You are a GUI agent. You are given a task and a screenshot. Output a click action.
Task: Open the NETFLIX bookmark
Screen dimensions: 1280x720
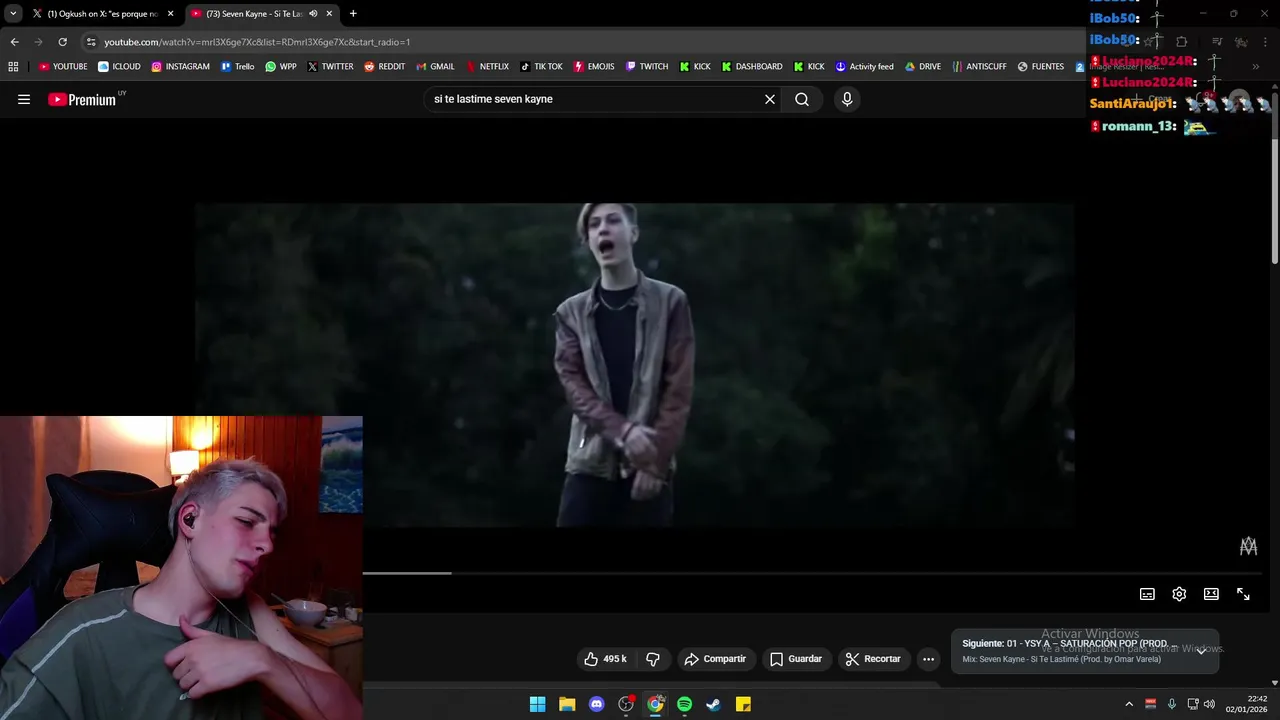coord(487,67)
